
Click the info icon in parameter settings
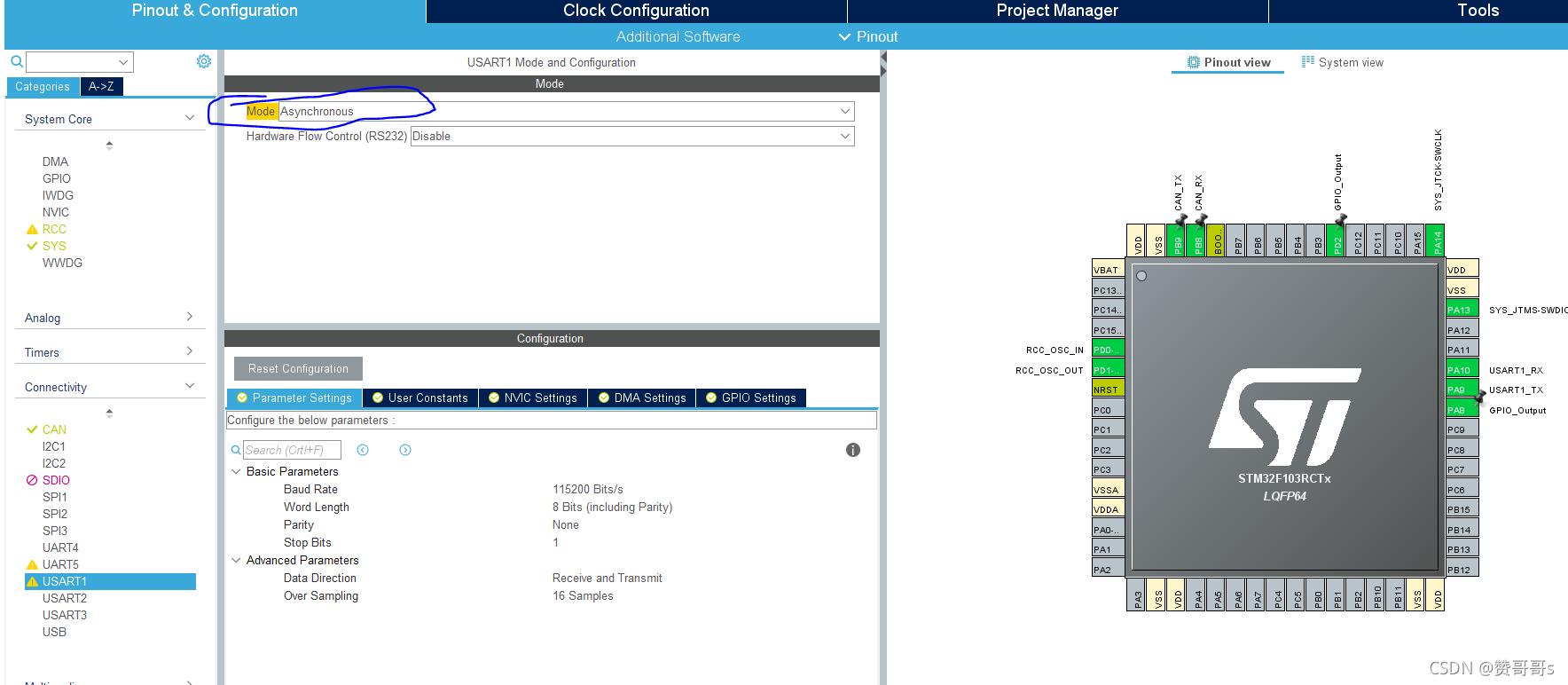click(853, 450)
